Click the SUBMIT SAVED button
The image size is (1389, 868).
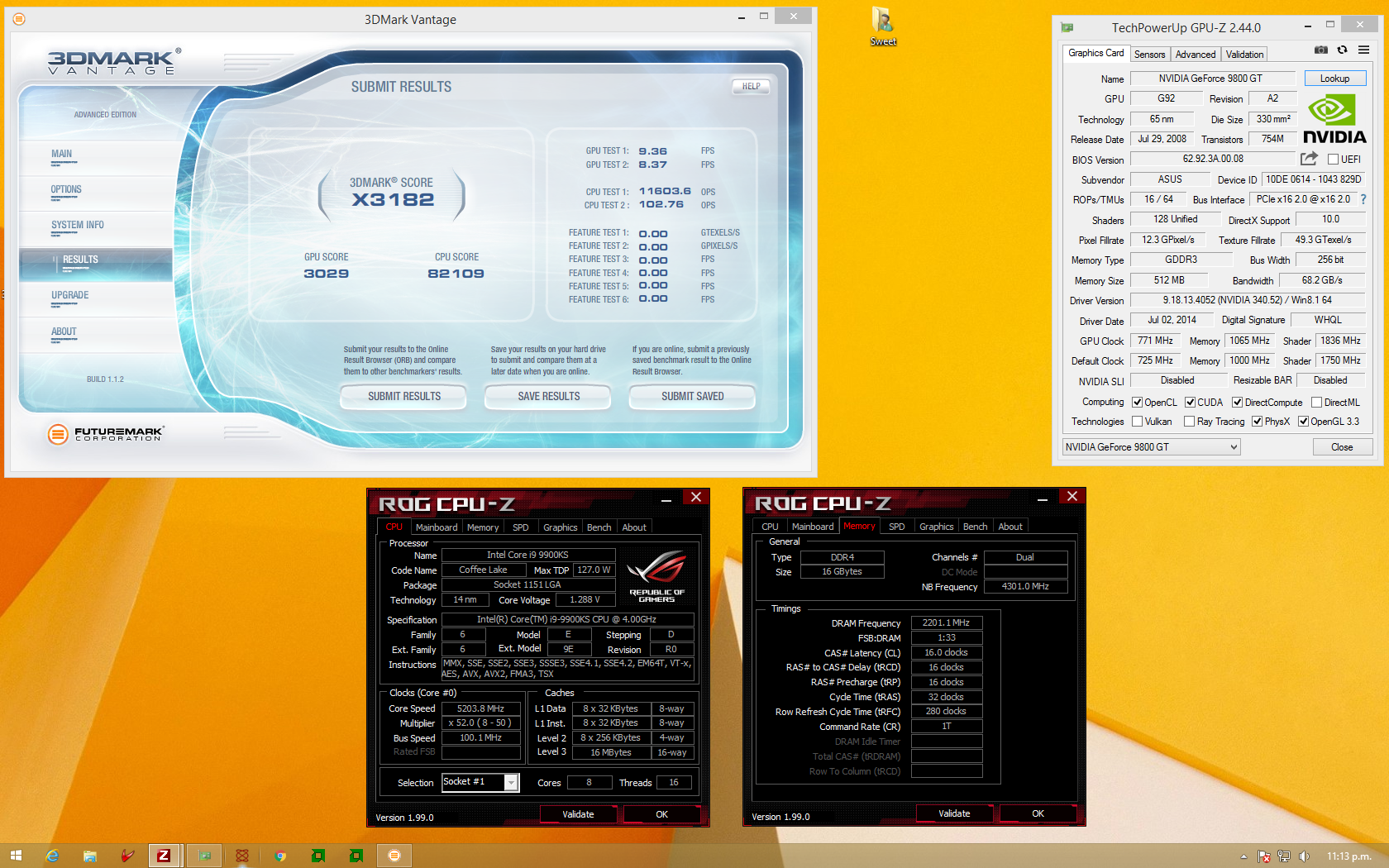tap(692, 397)
